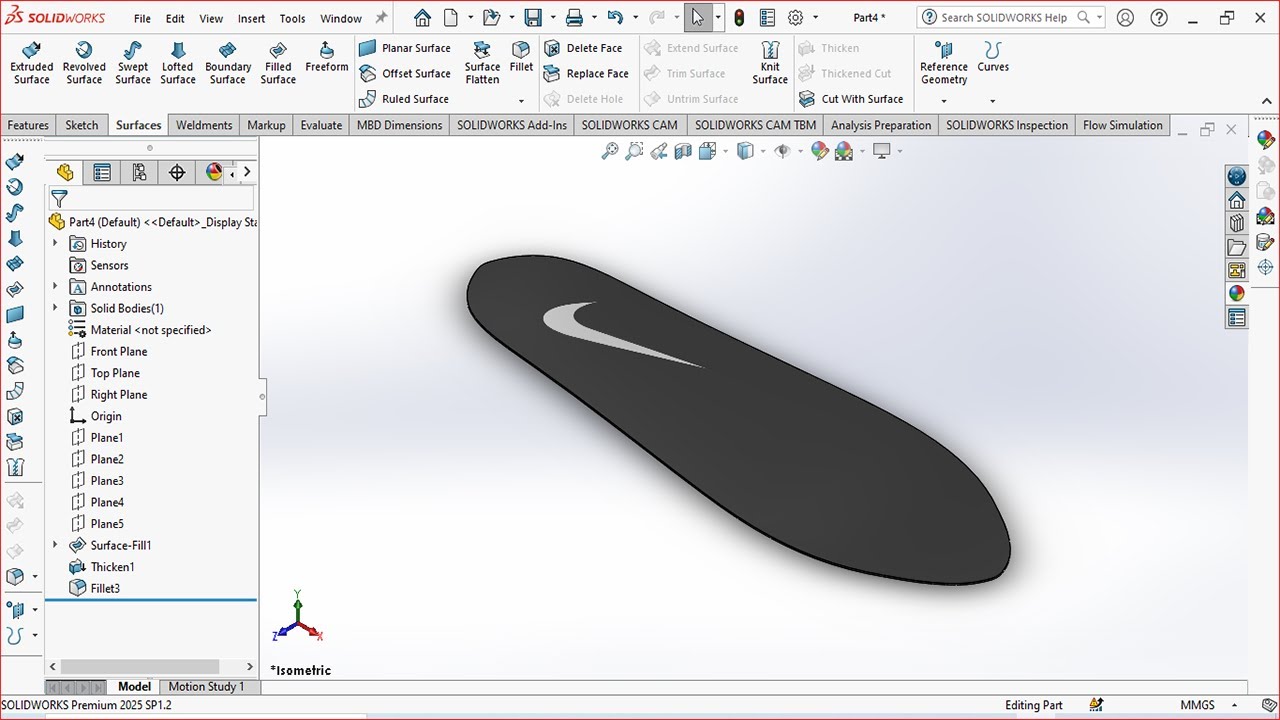Screen dimensions: 1280x720
Task: Expand the Solid Bodies(1) node
Action: tap(55, 308)
